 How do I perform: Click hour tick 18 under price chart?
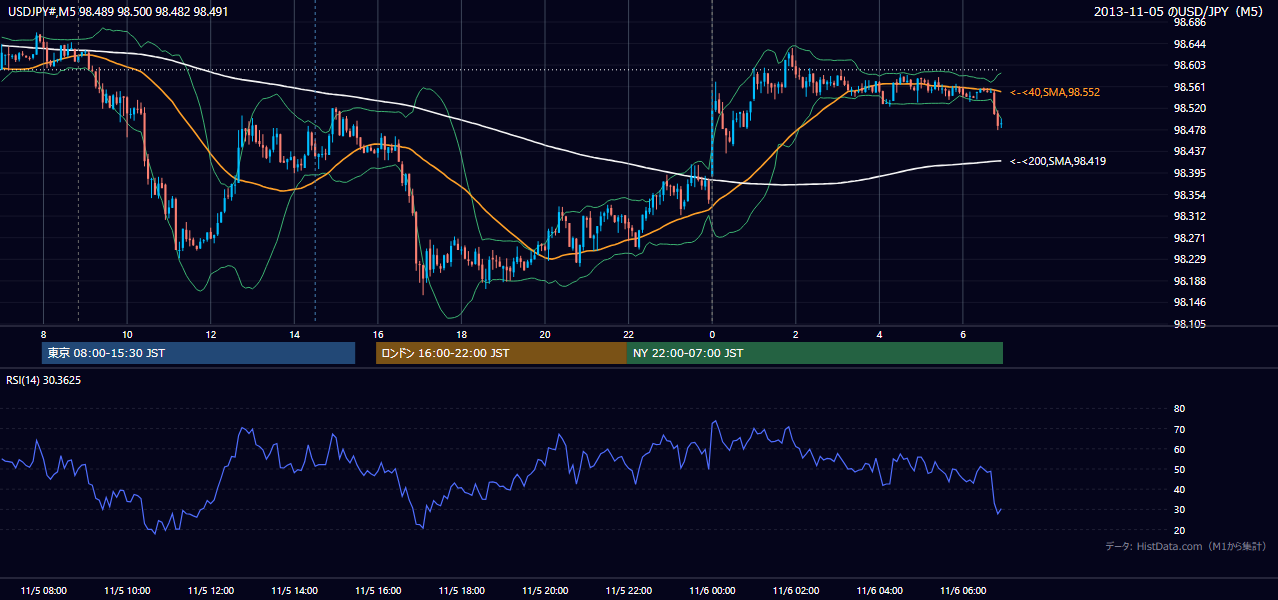pyautogui.click(x=461, y=334)
